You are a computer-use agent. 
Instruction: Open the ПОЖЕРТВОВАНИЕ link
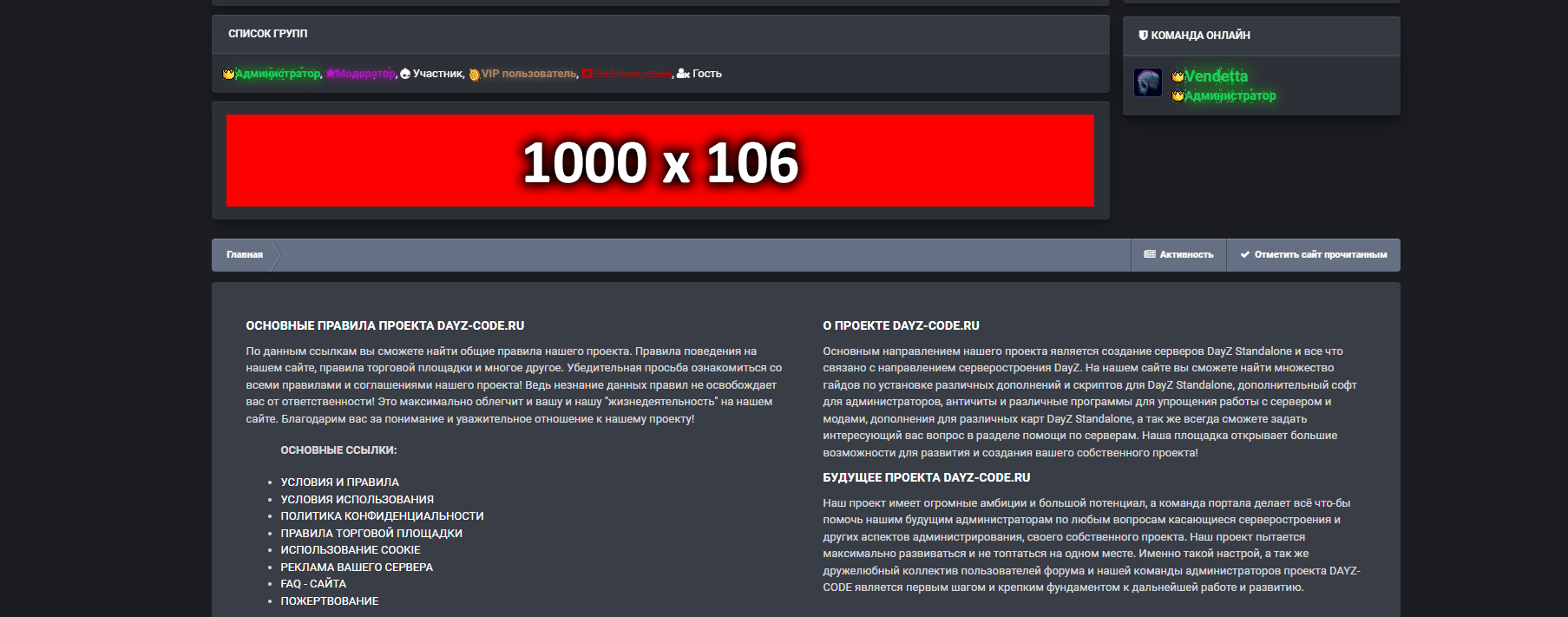point(330,601)
